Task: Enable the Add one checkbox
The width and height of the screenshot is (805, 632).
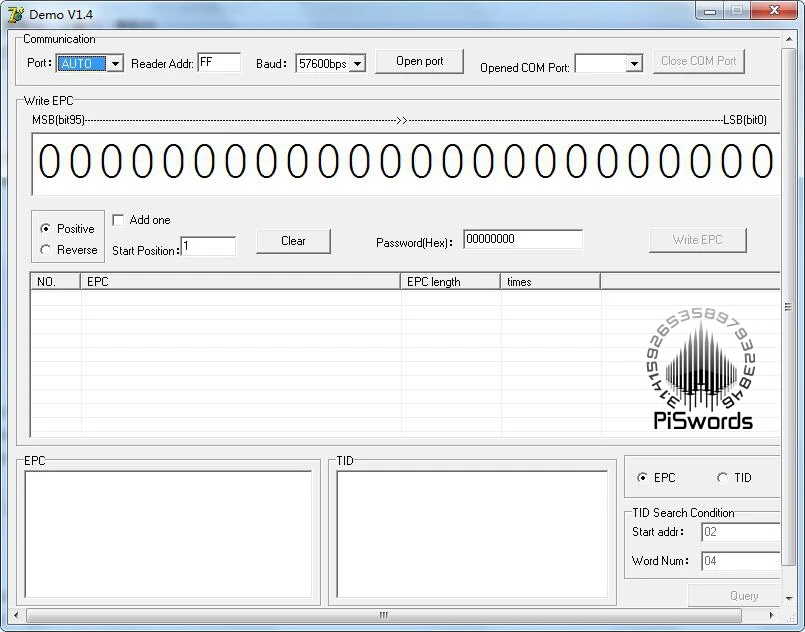Action: tap(118, 220)
